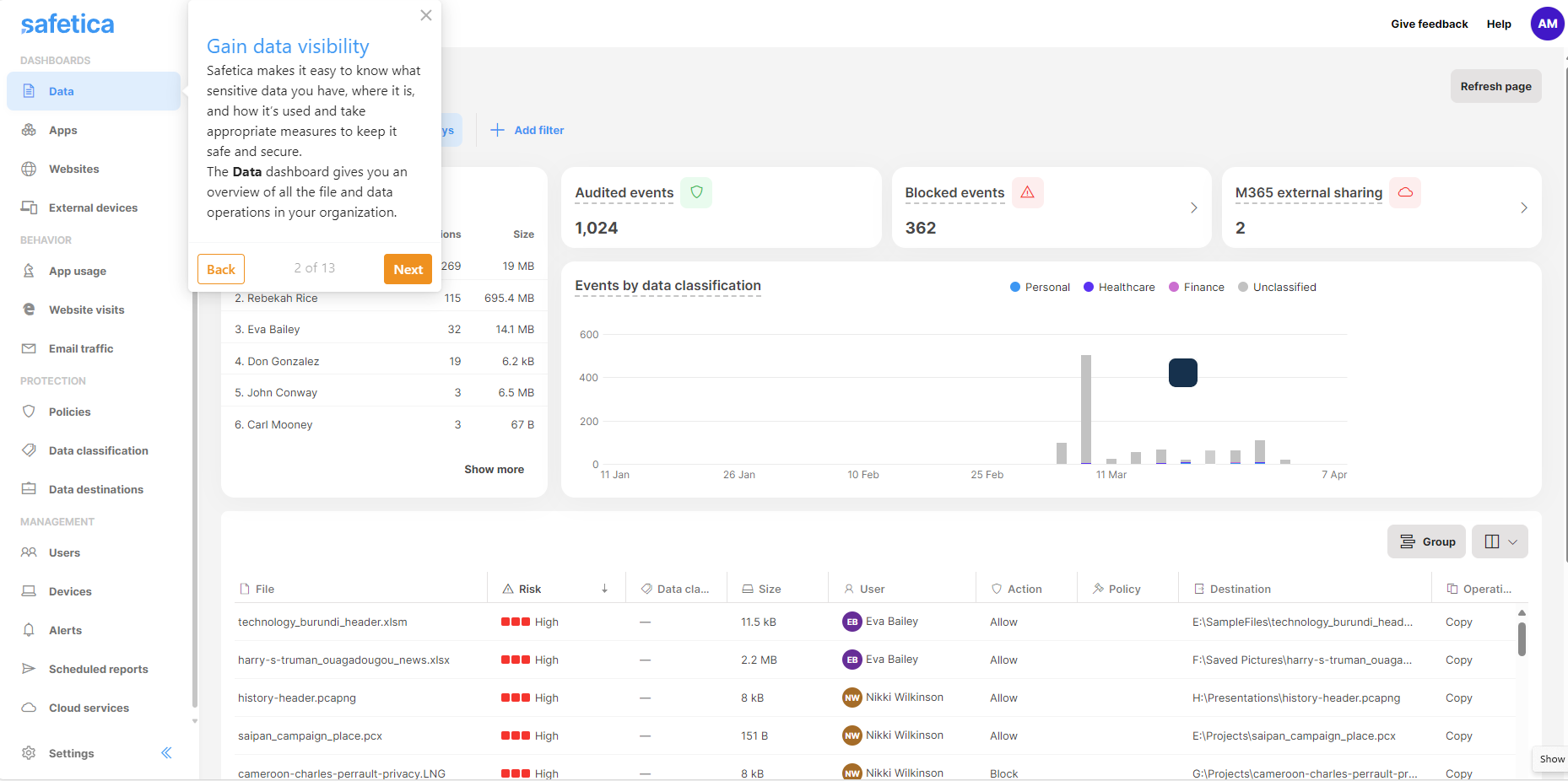This screenshot has height=781, width=1568.
Task: Open Alerts bell icon
Action: [x=29, y=630]
